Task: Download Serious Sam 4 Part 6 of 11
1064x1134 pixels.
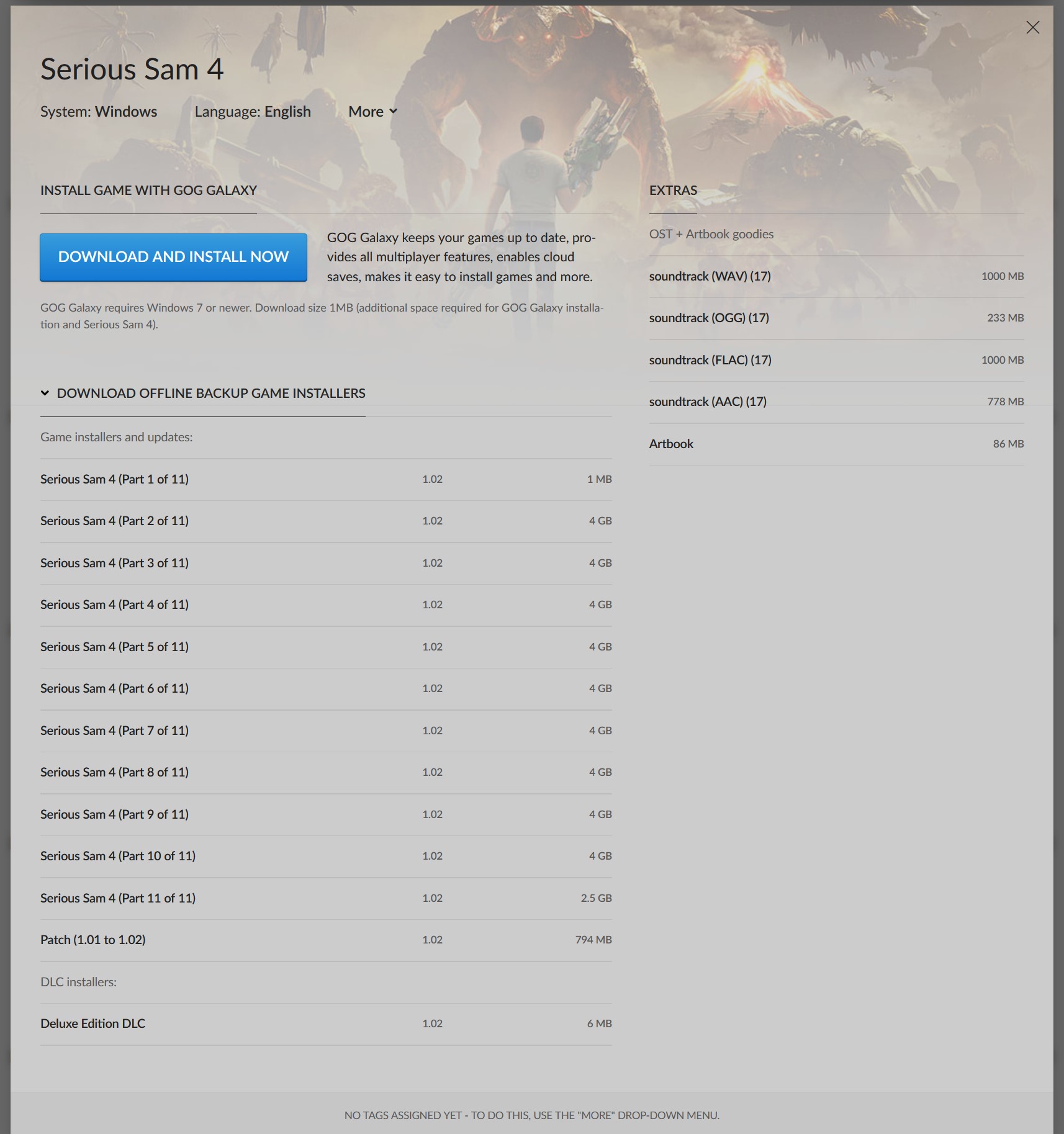Action: [x=326, y=688]
